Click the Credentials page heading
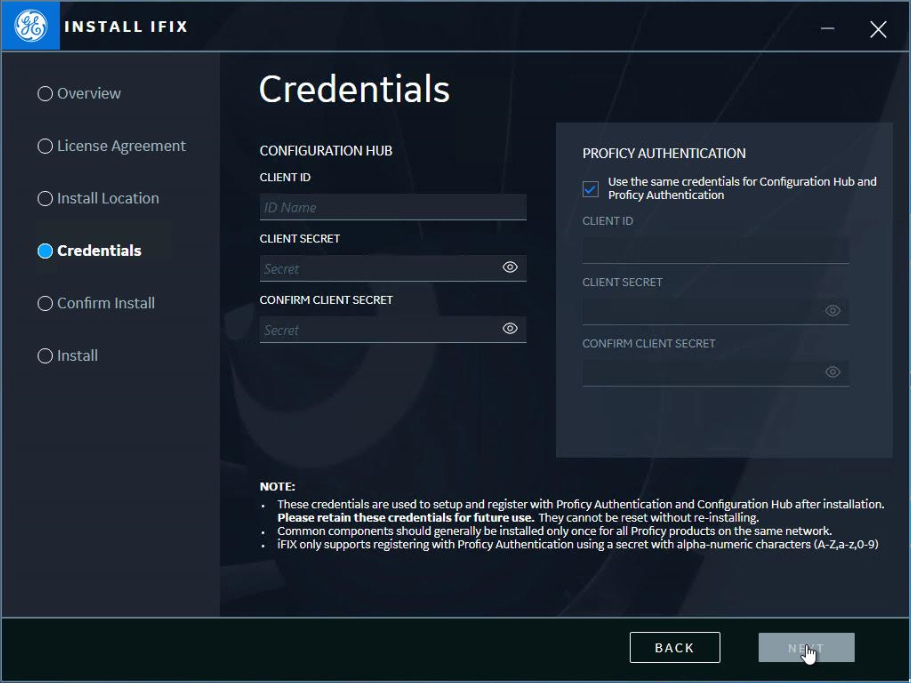Image resolution: width=911 pixels, height=683 pixels. tap(354, 89)
